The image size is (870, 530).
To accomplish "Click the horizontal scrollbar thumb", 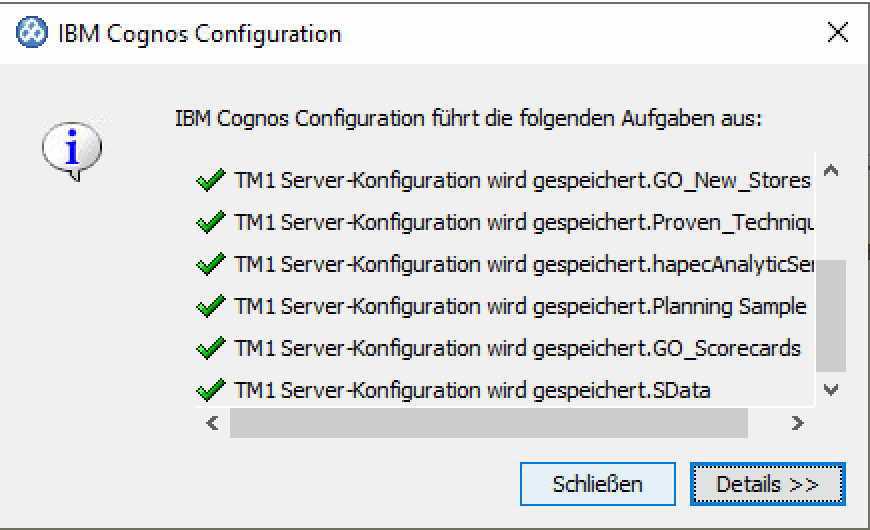I will tap(488, 423).
